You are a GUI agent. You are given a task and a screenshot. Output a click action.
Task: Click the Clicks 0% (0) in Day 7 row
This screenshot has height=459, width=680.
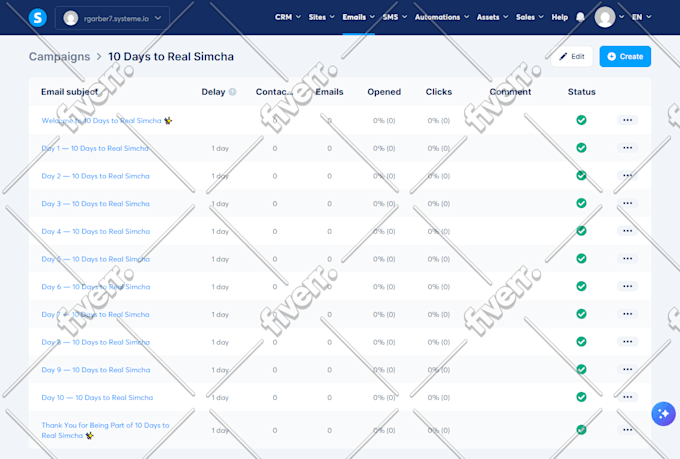(x=438, y=315)
